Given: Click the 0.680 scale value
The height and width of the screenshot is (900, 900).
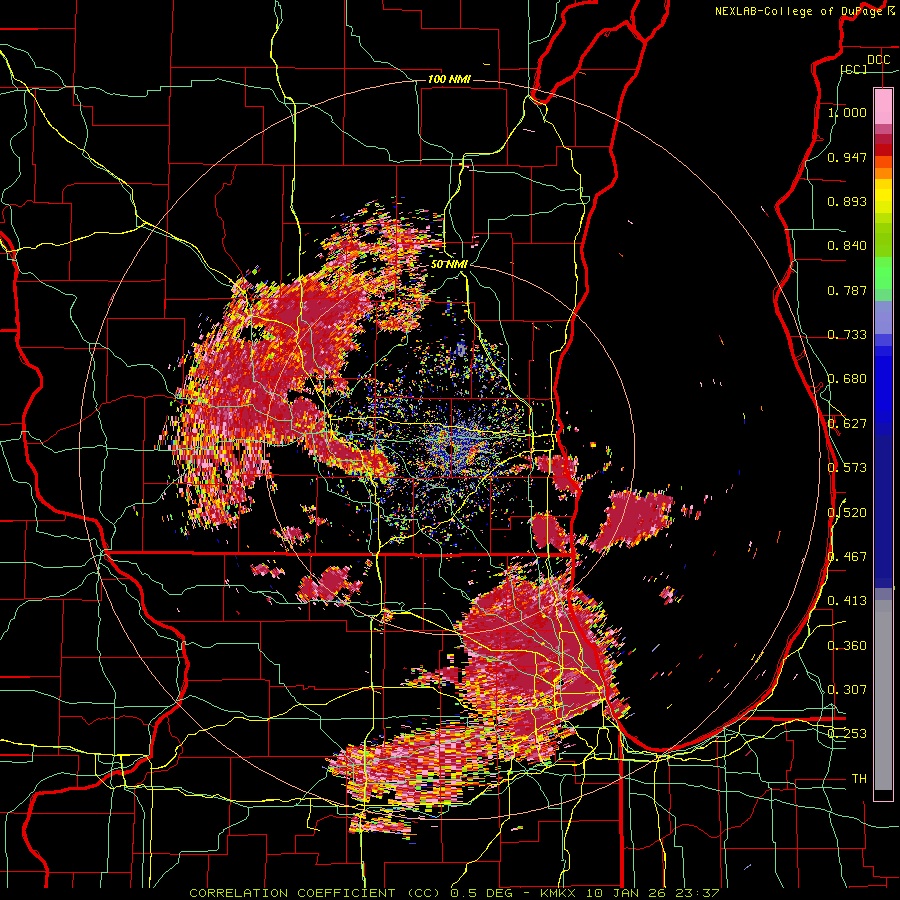Looking at the screenshot, I should tap(847, 379).
